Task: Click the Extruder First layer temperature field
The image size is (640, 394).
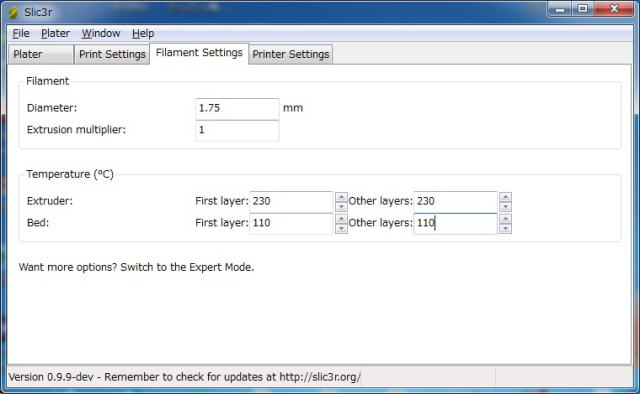Action: (x=291, y=201)
